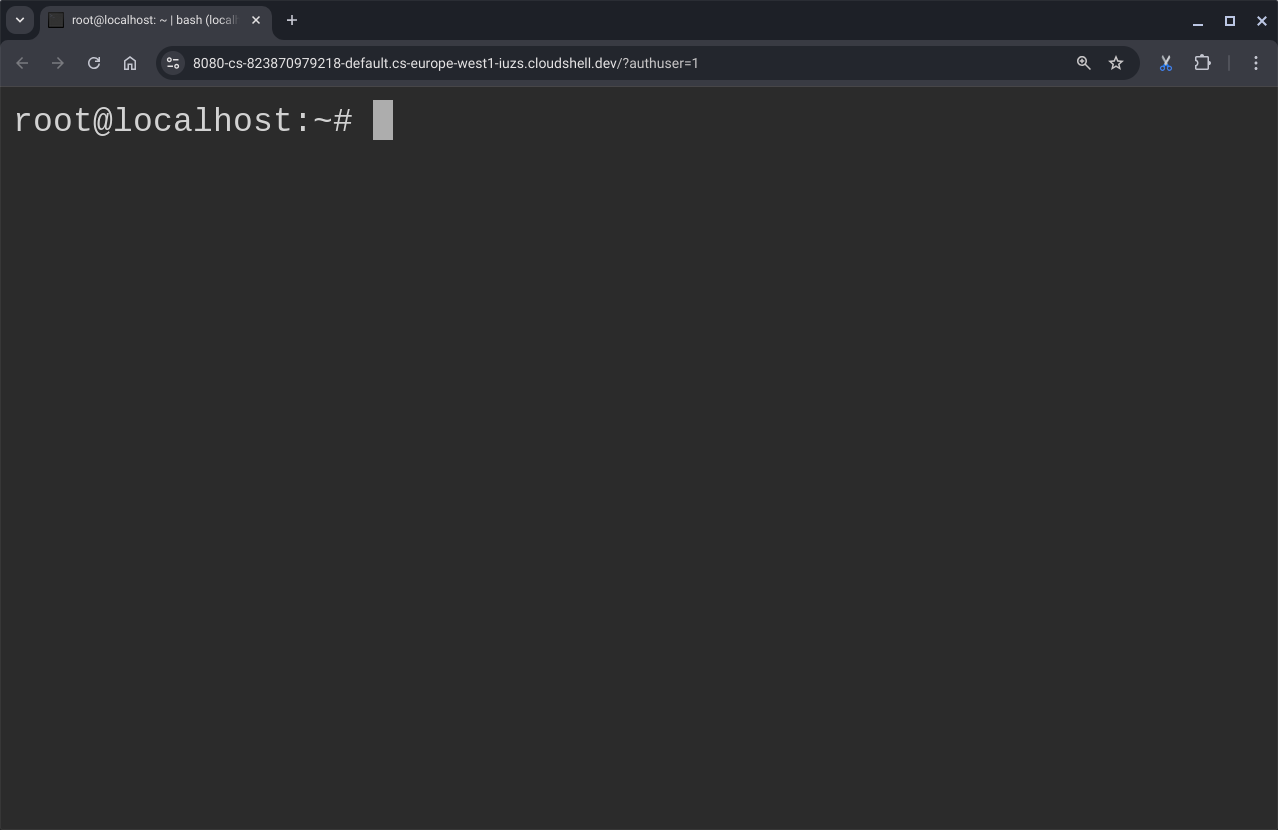Click the terminal tab favicon
The image size is (1278, 830).
click(56, 20)
